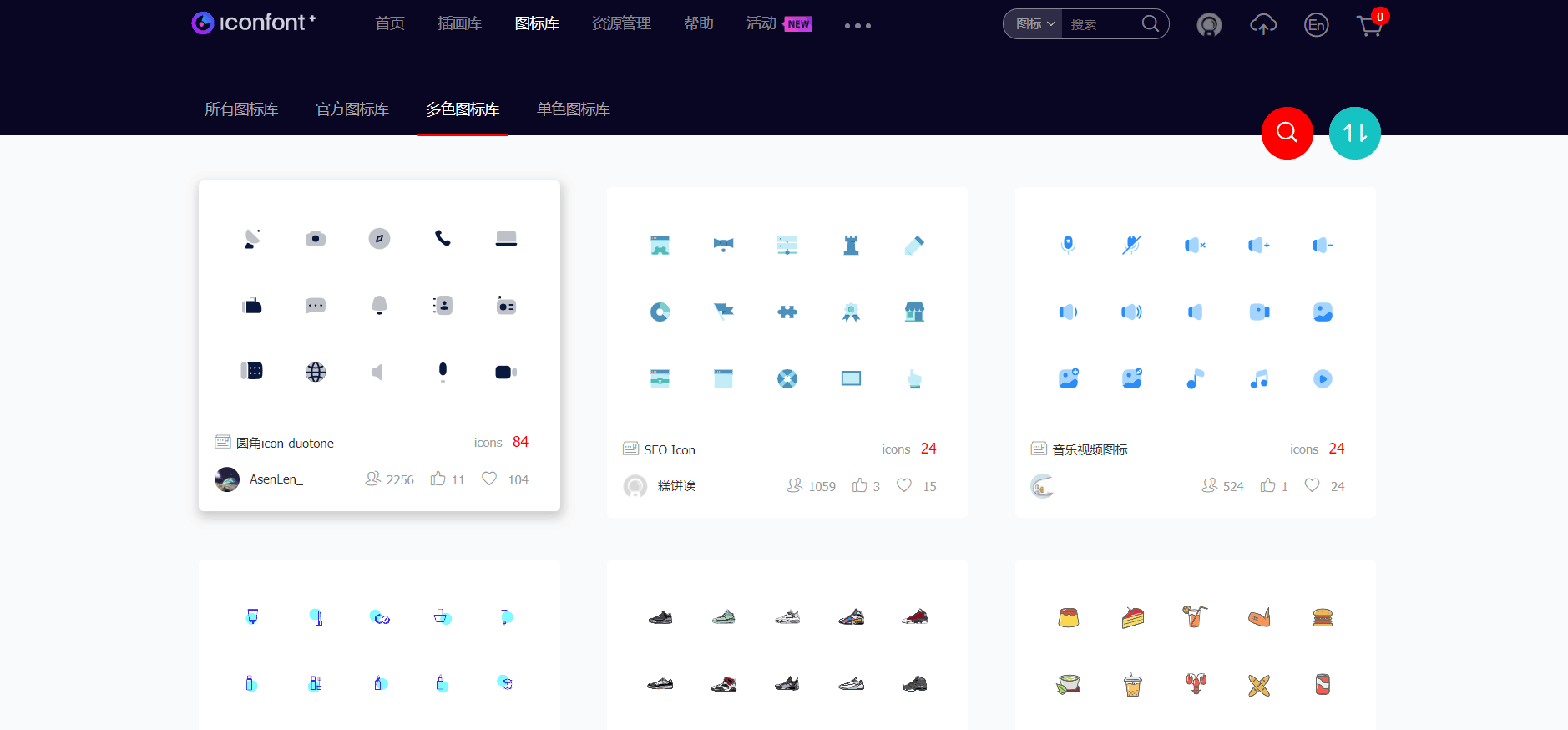
Task: Open AsenLen_ author profile link
Action: point(276,479)
